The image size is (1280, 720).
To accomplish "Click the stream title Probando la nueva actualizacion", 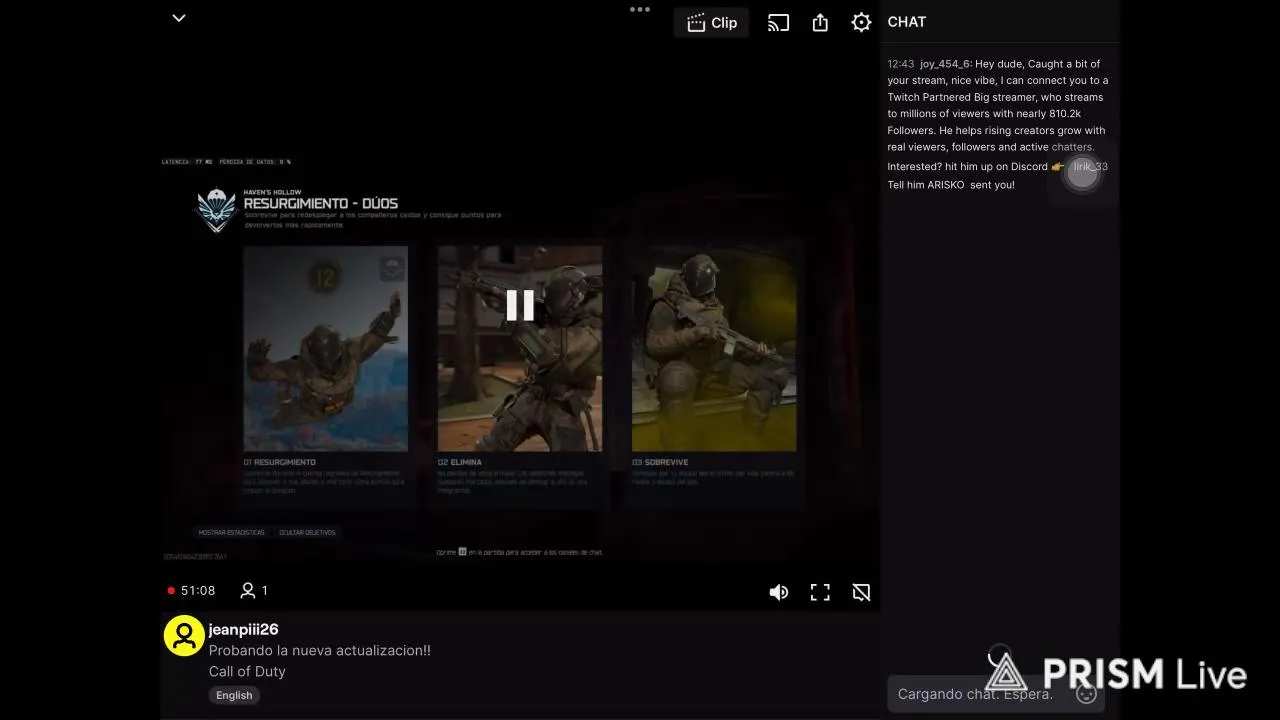I will click(x=320, y=650).
